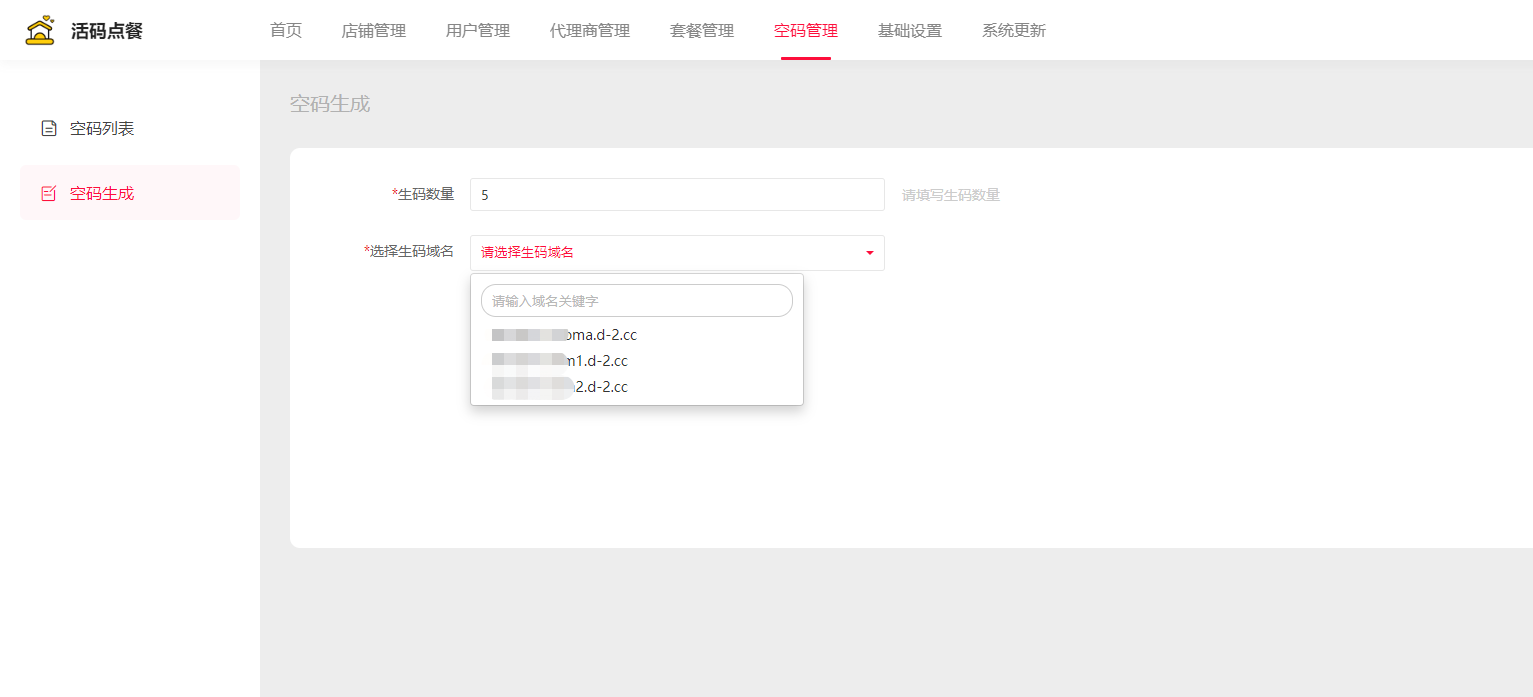Image resolution: width=1533 pixels, height=697 pixels.
Task: Click the 空码生成 edit icon in sidebar
Action: (48, 193)
